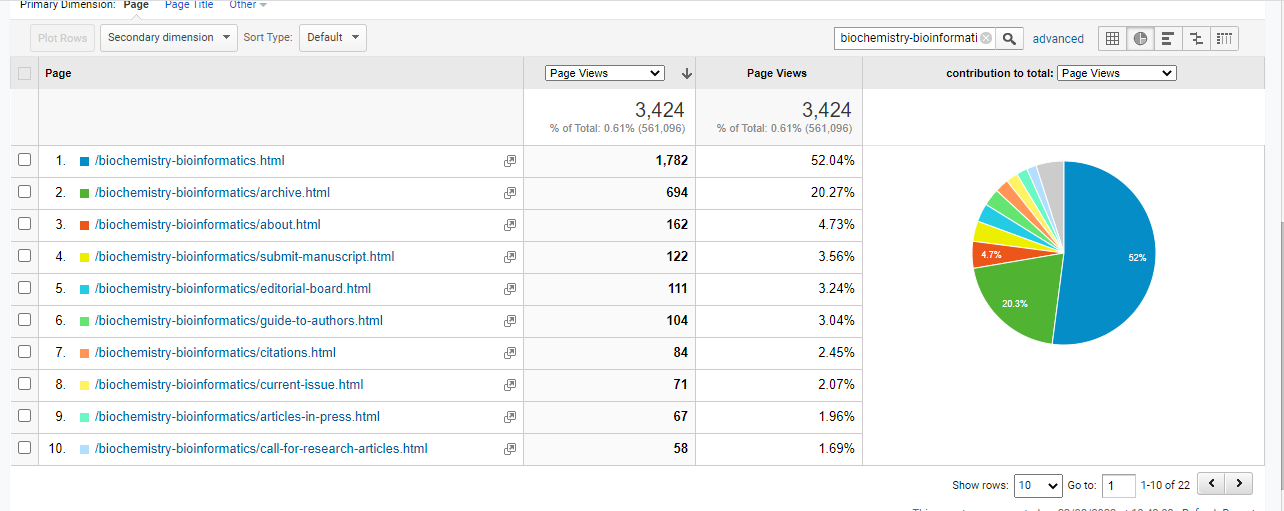Switch to the bar performance view

coord(1167,39)
